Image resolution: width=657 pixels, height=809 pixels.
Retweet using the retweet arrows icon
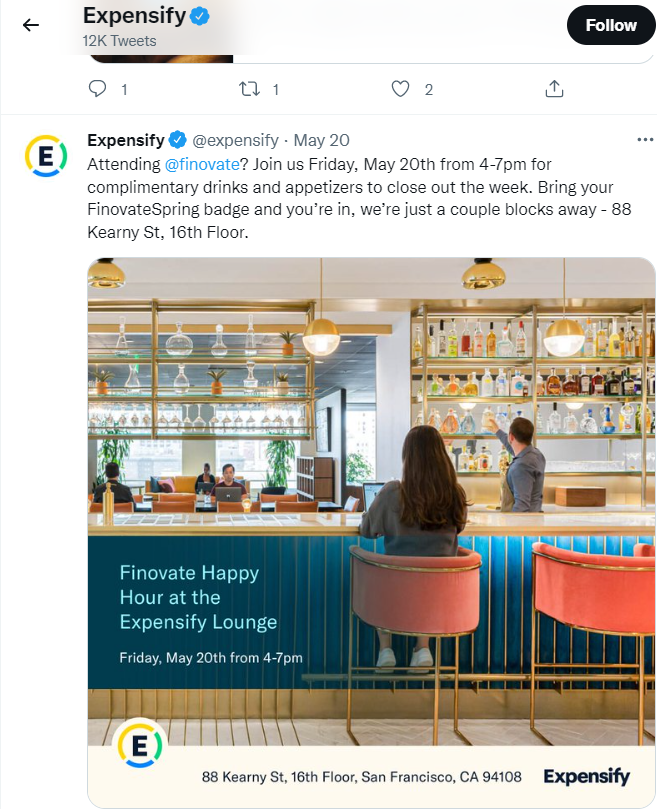click(249, 89)
